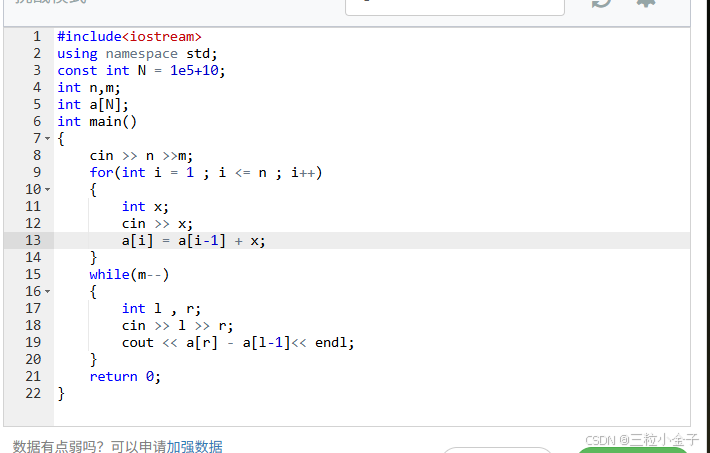This screenshot has width=710, height=453.
Task: Open editor settings gear icon
Action: [646, 2]
